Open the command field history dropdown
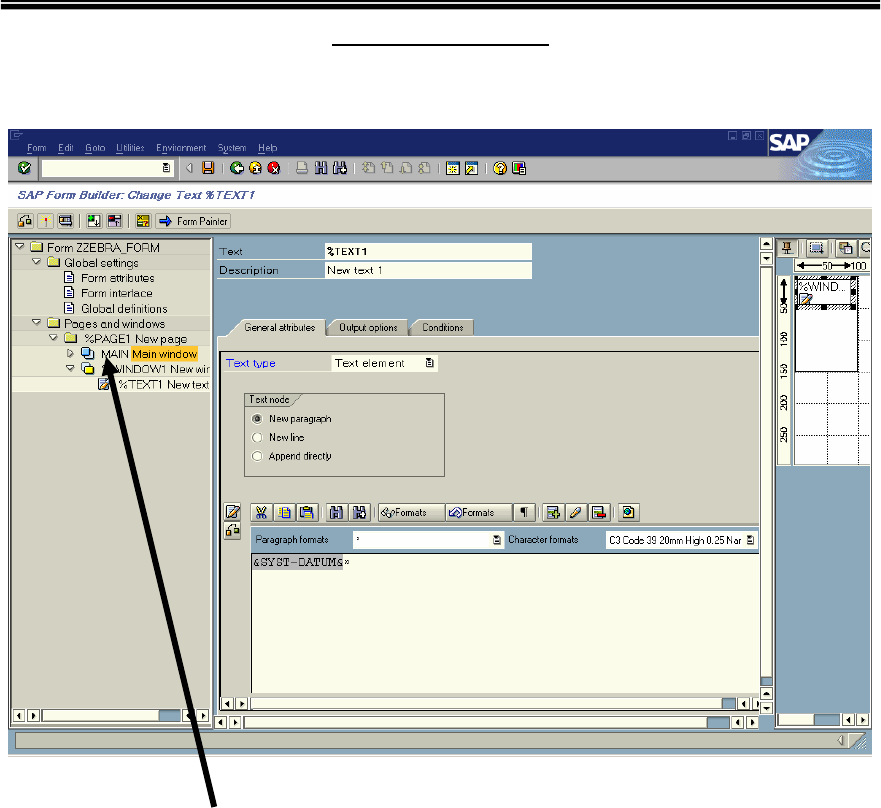 click(x=166, y=167)
